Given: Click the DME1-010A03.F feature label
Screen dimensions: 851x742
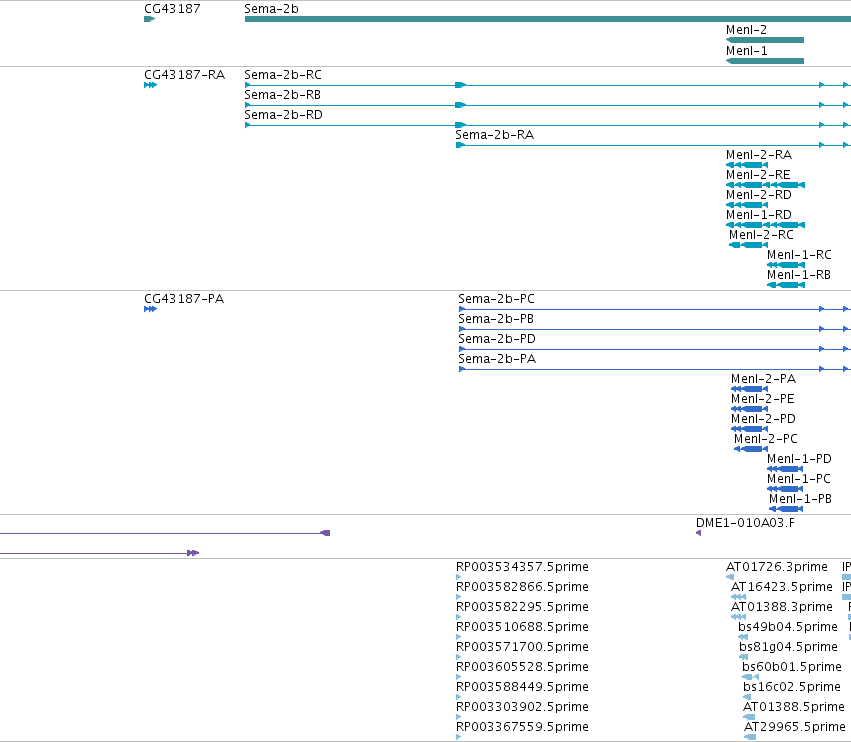Looking at the screenshot, I should pos(745,523).
